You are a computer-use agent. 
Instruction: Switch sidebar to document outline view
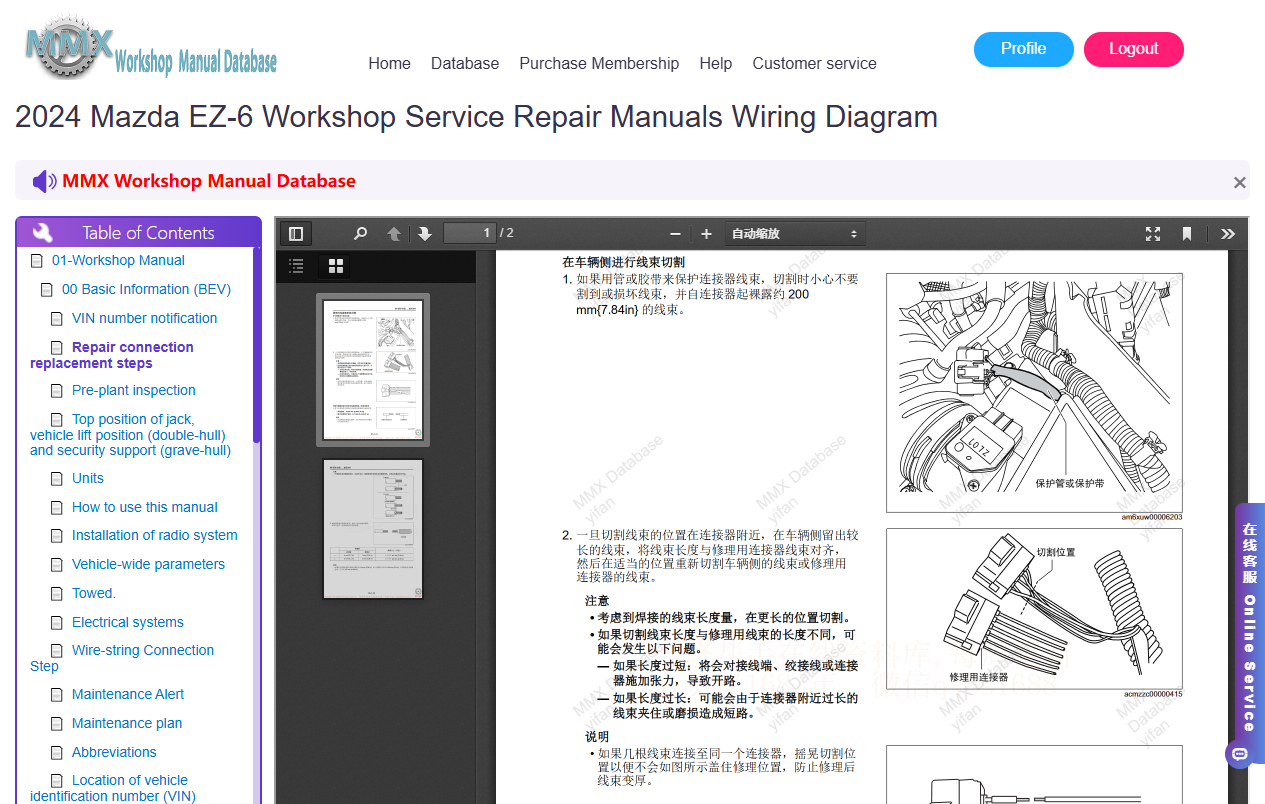[x=296, y=266]
